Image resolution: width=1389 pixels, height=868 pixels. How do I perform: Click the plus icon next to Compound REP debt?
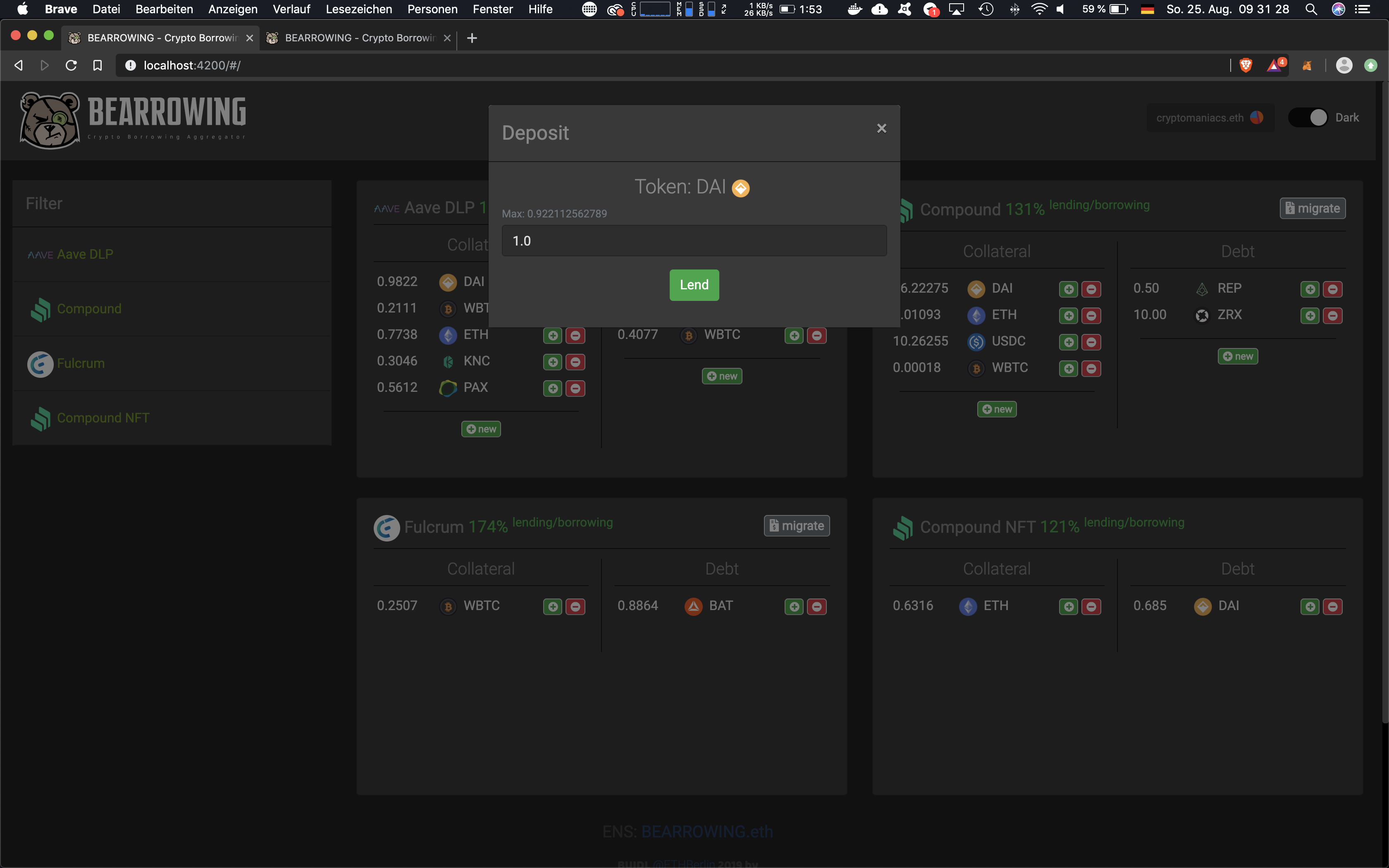coord(1310,289)
